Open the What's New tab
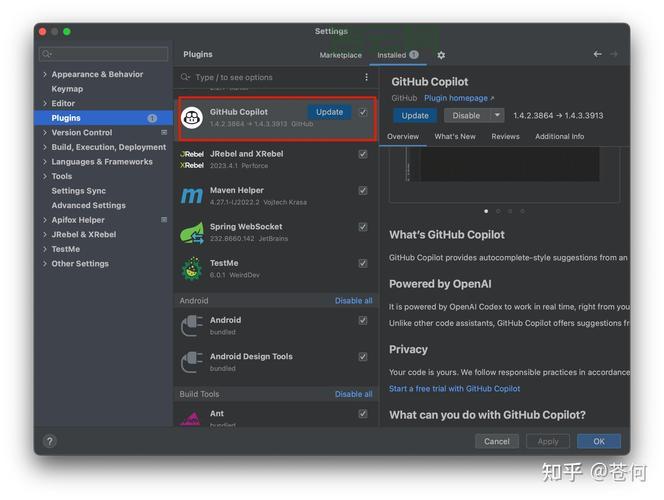 tap(455, 136)
